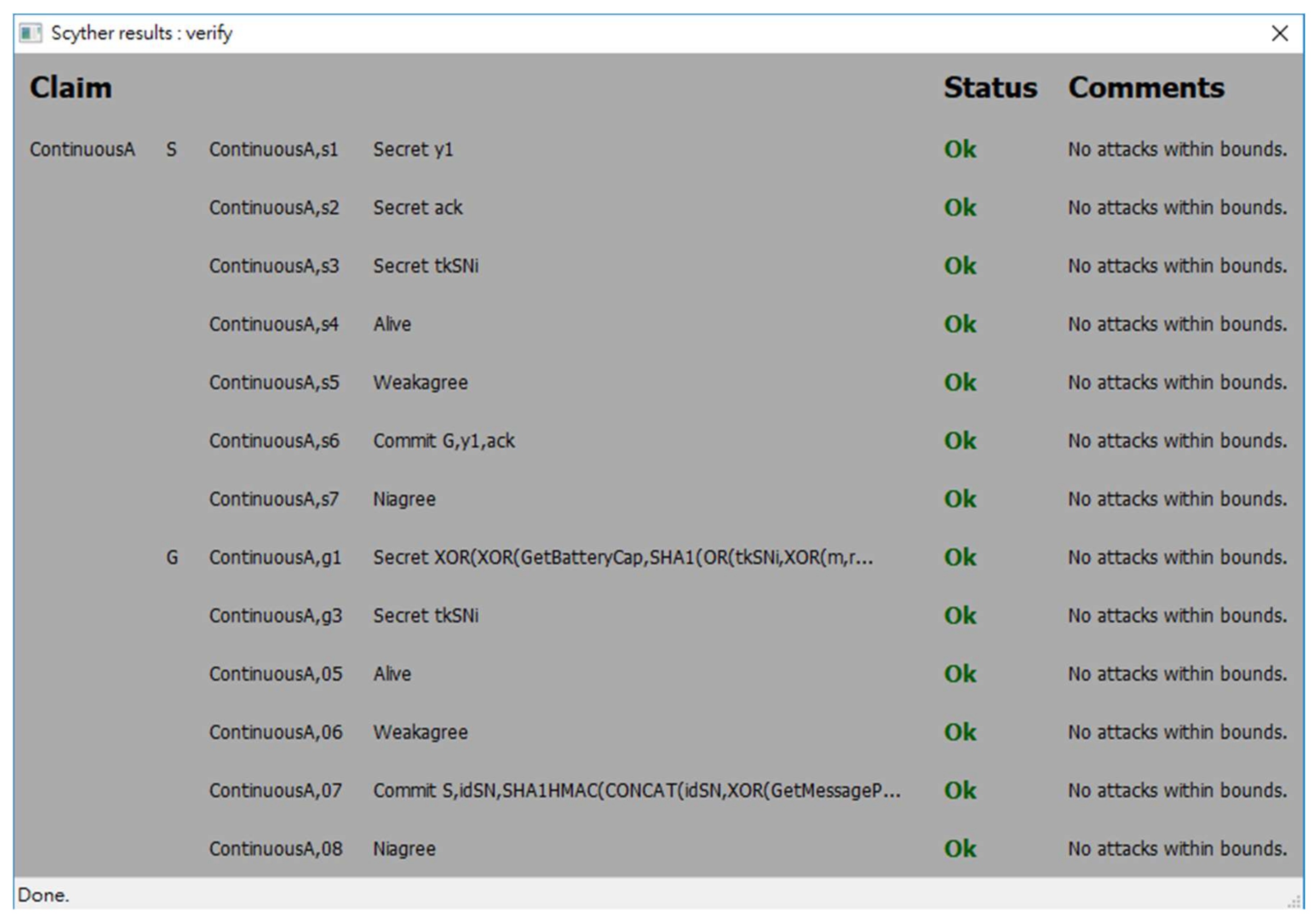
Task: Click comment text for ContinuousA,05 row
Action: click(1177, 674)
